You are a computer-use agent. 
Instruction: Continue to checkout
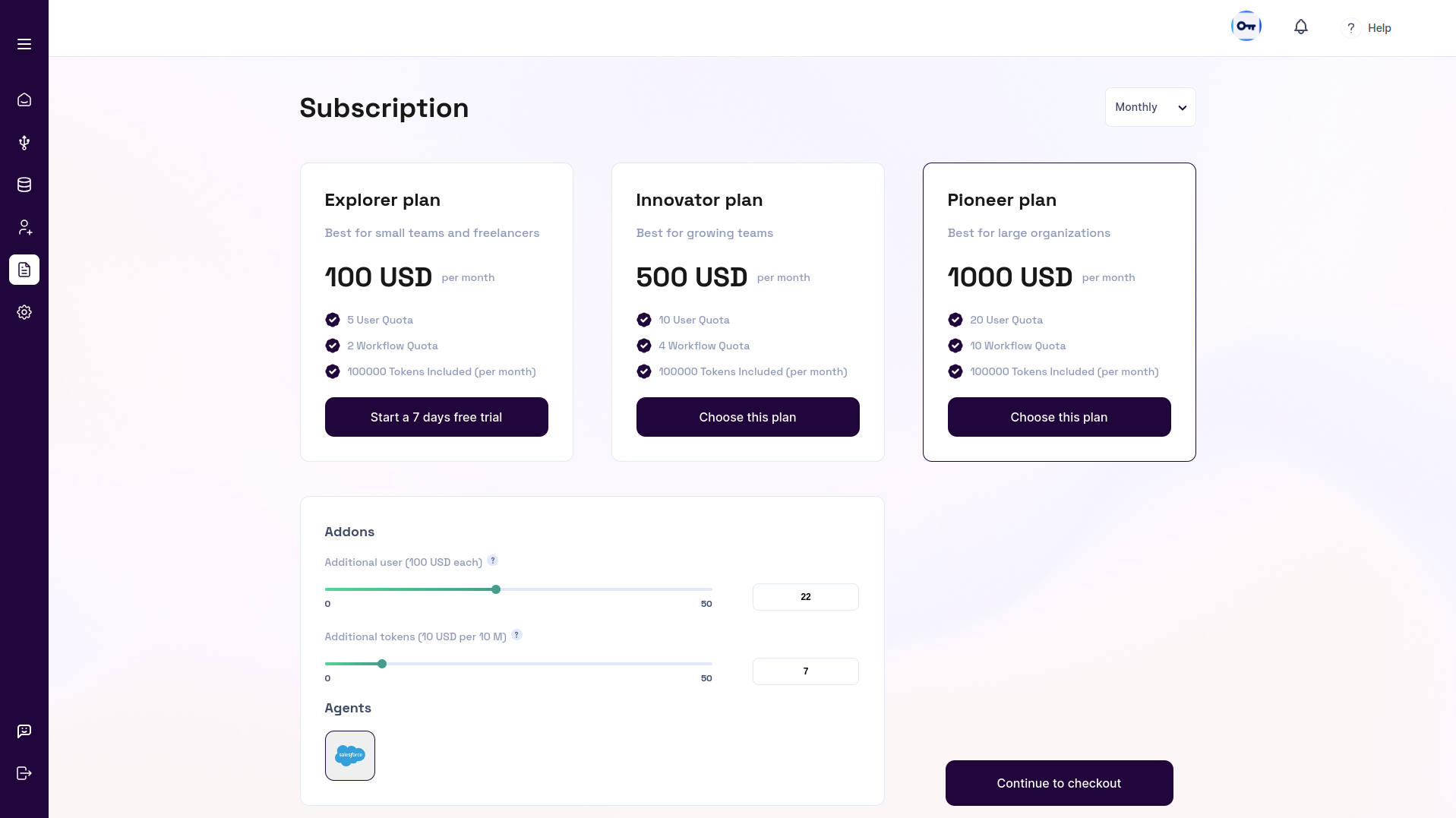(1059, 783)
